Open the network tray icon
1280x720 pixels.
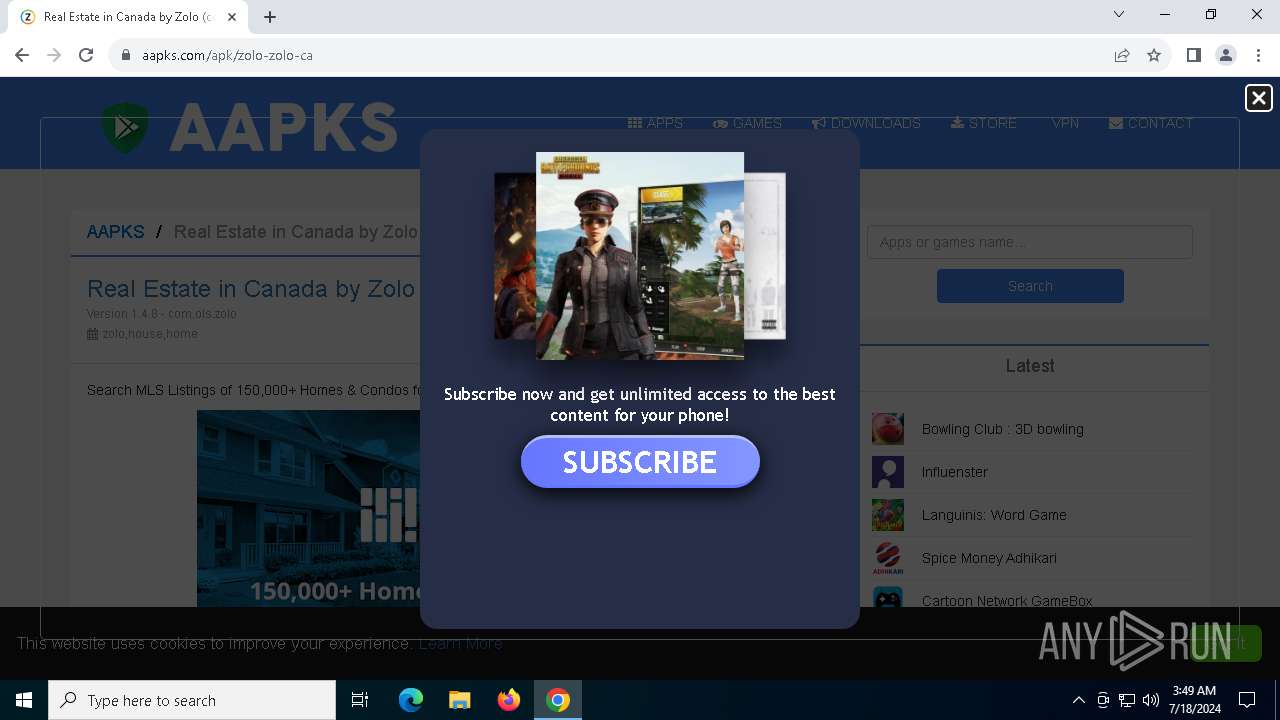(1127, 700)
